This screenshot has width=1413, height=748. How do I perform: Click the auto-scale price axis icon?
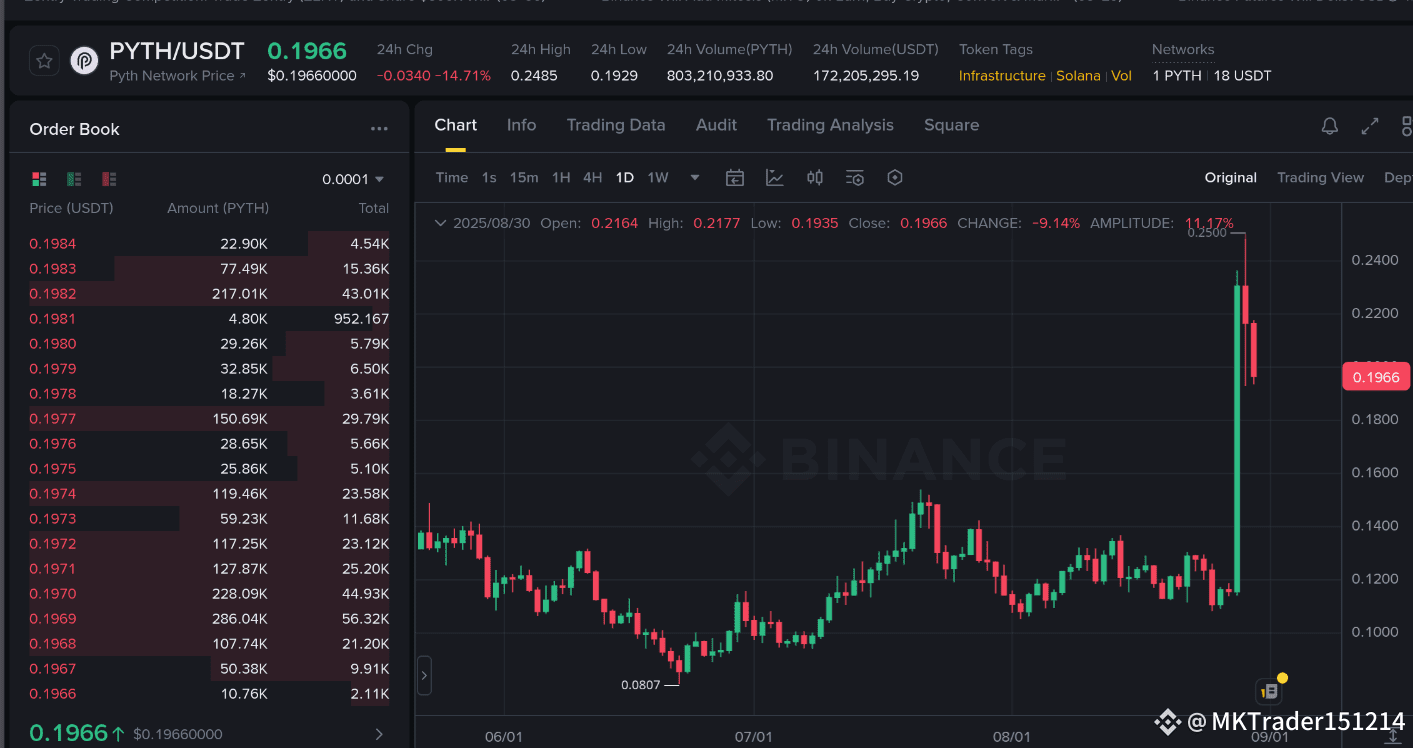coord(1394,736)
